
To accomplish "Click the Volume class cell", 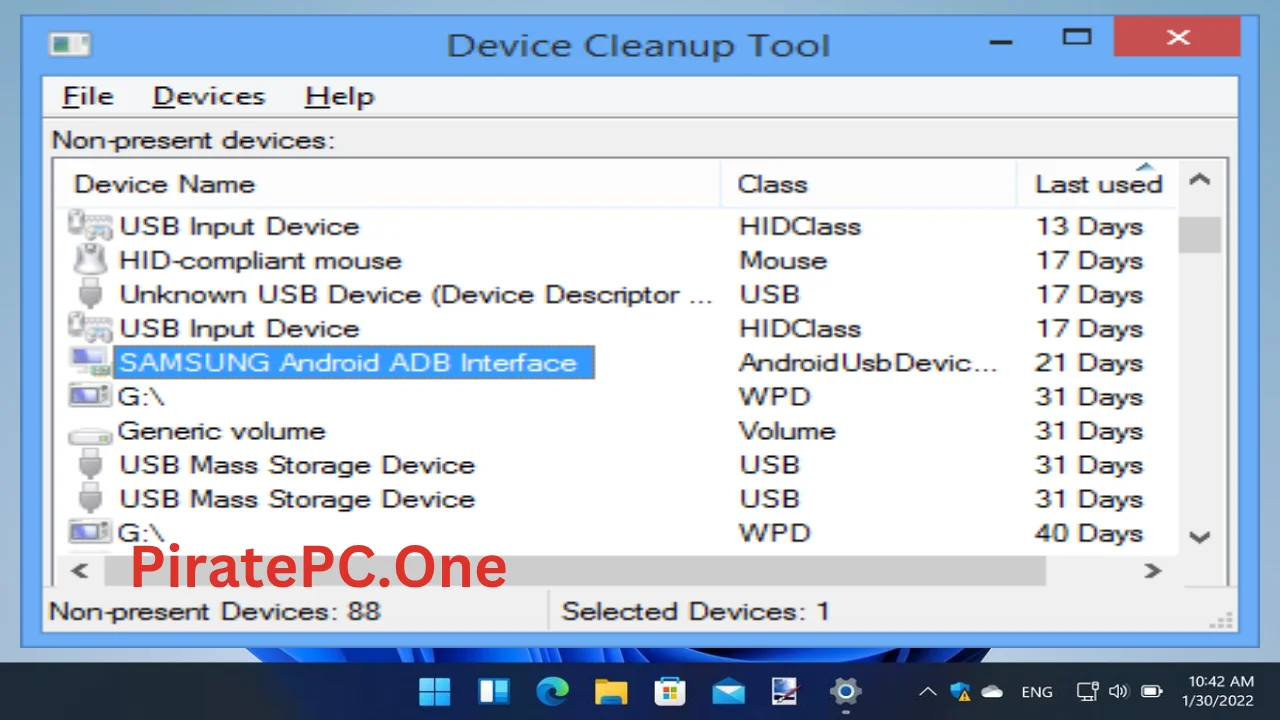I will pyautogui.click(x=787, y=431).
